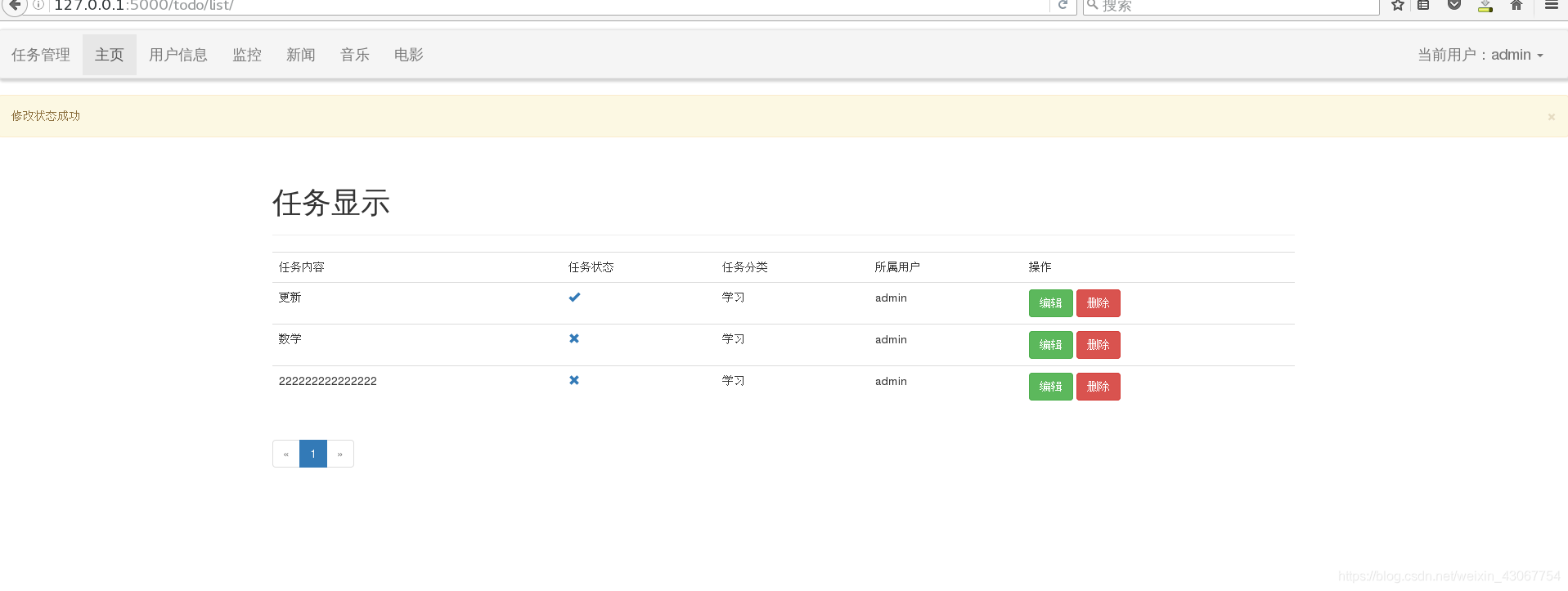Click the Pocket shield icon
1568x591 pixels.
coord(1454,5)
